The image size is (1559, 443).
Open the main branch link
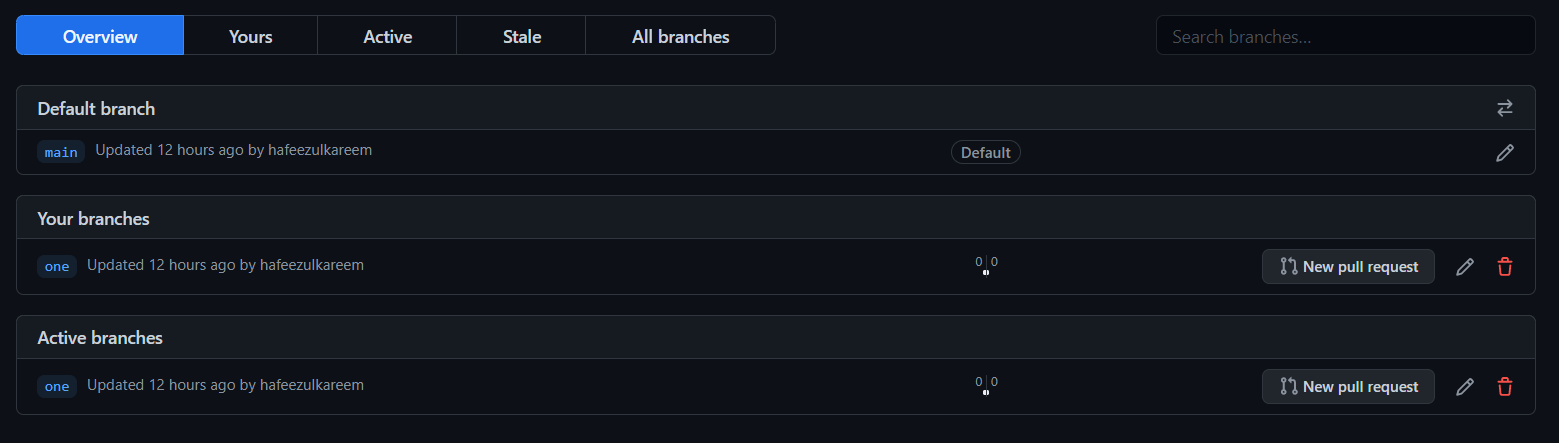61,152
